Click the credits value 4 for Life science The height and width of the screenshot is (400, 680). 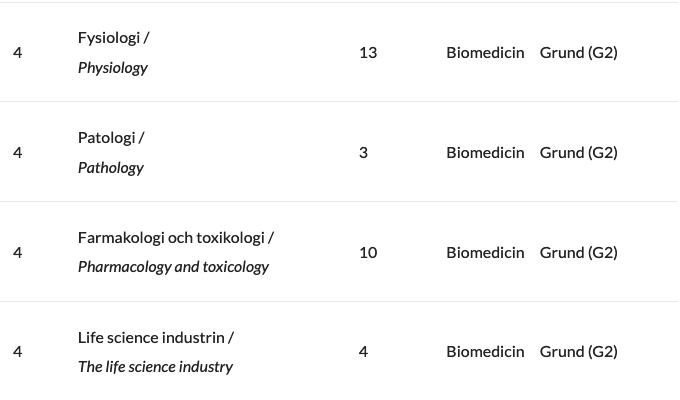pyautogui.click(x=363, y=351)
